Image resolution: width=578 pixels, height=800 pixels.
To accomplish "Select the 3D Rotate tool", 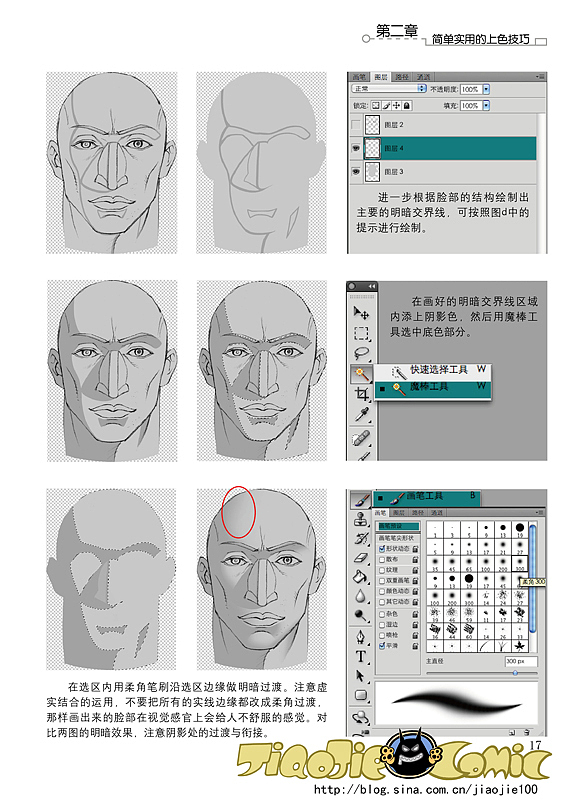I will coord(361,717).
